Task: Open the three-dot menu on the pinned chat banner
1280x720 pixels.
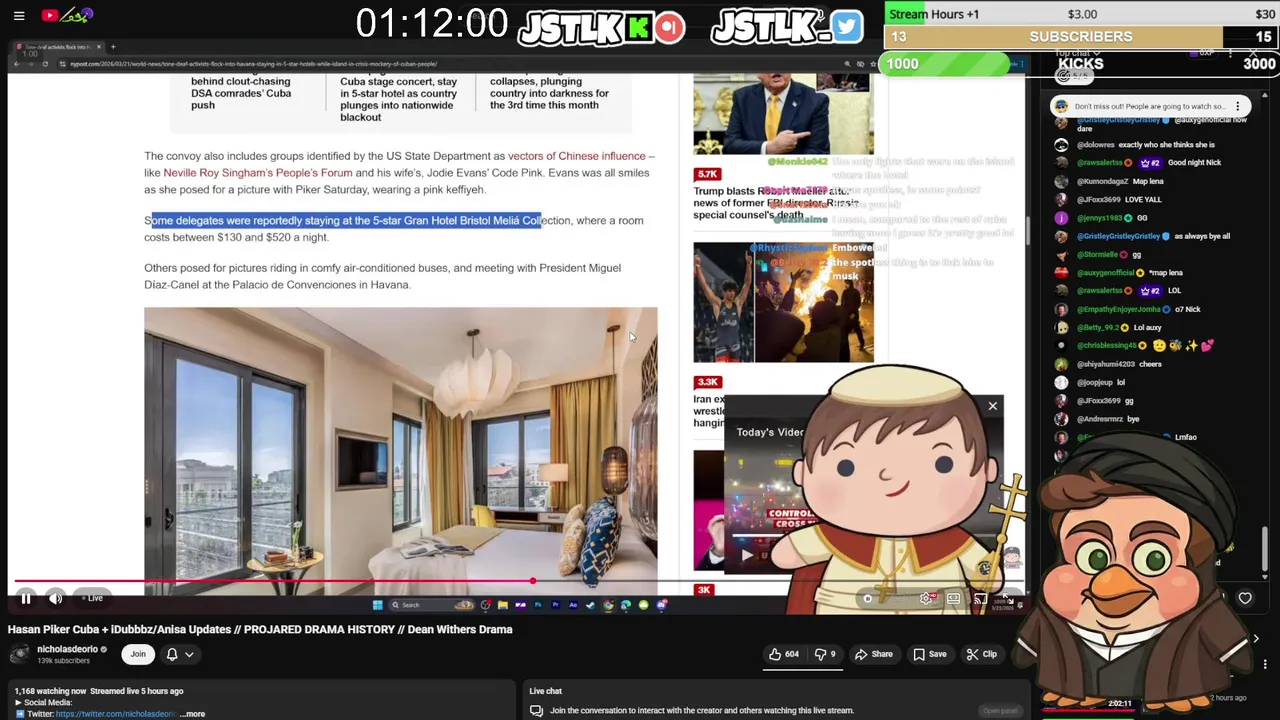Action: [x=1237, y=106]
